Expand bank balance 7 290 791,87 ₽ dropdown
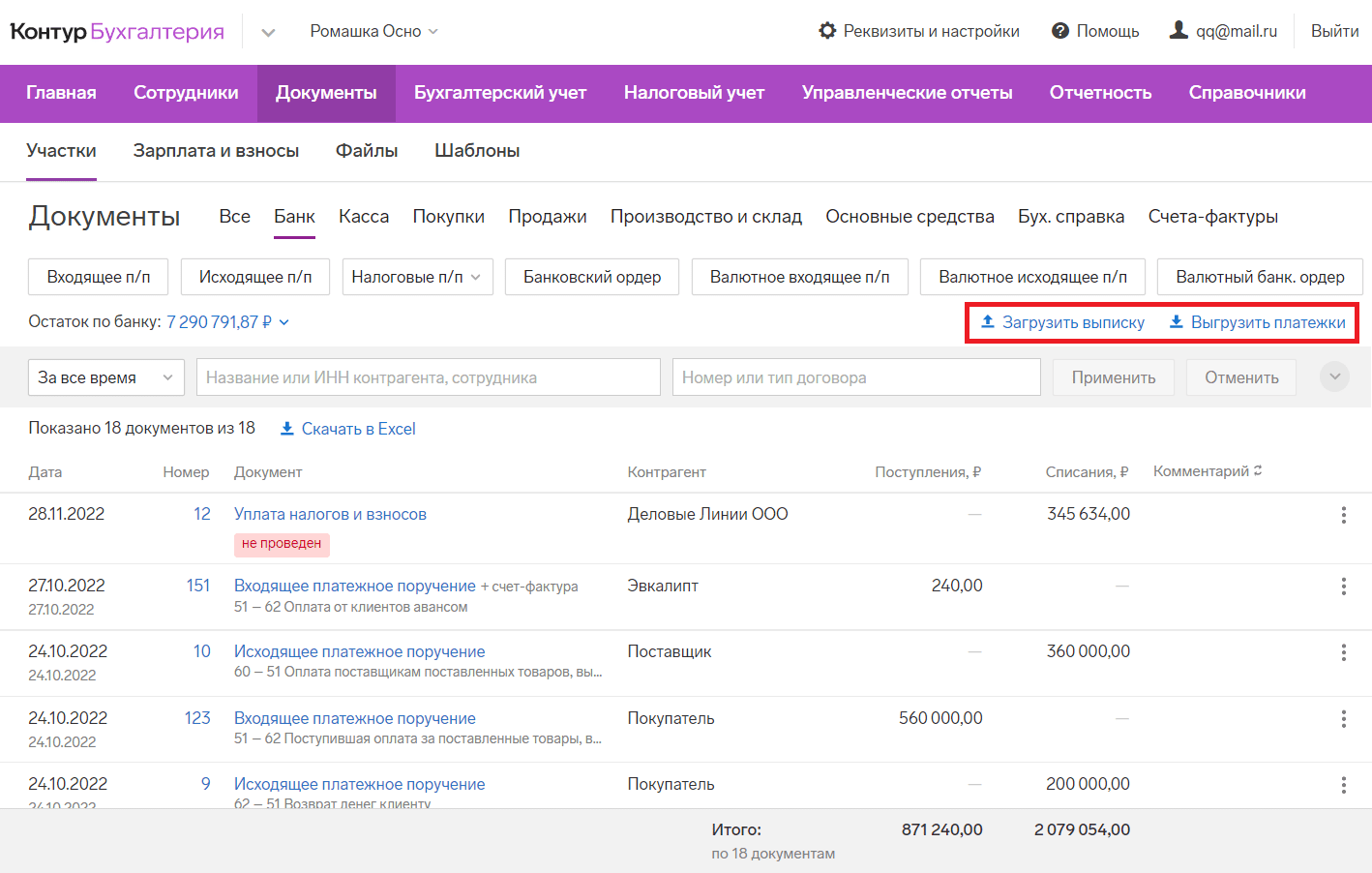The image size is (1372, 873). click(228, 322)
